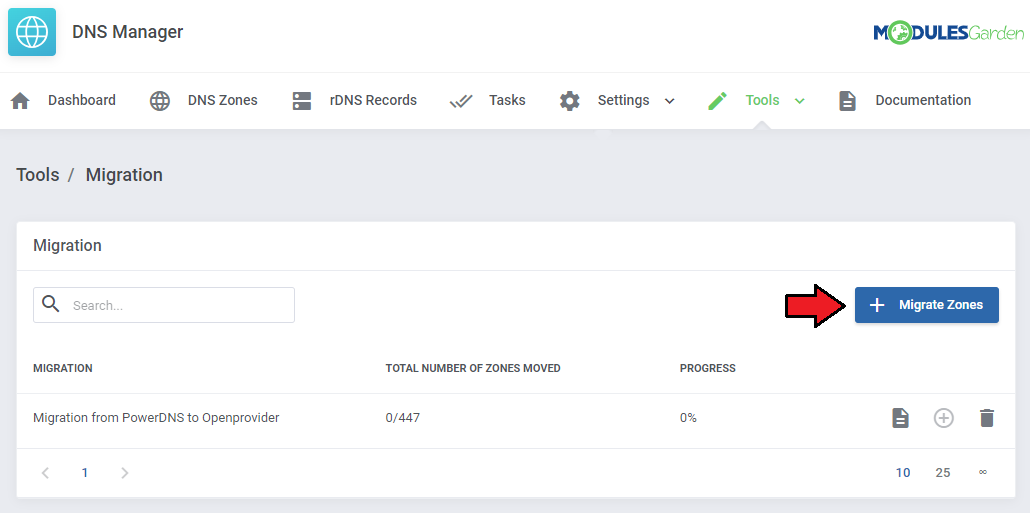The width and height of the screenshot is (1030, 513).
Task: Go to next page arrow
Action: pos(125,473)
